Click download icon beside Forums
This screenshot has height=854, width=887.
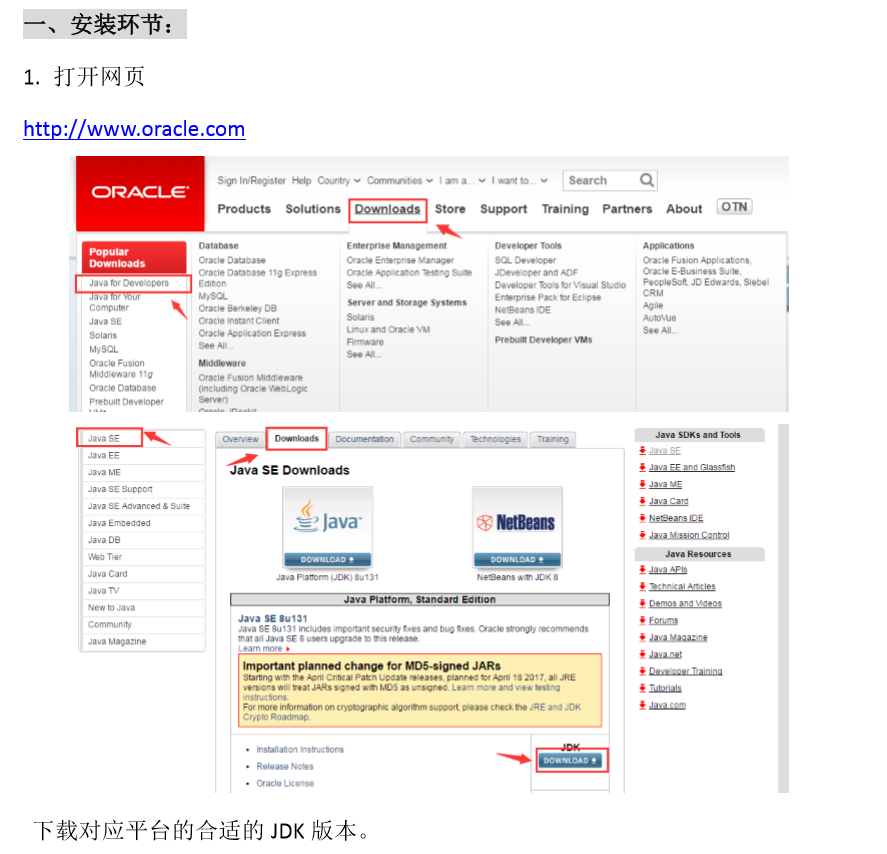pyautogui.click(x=642, y=620)
